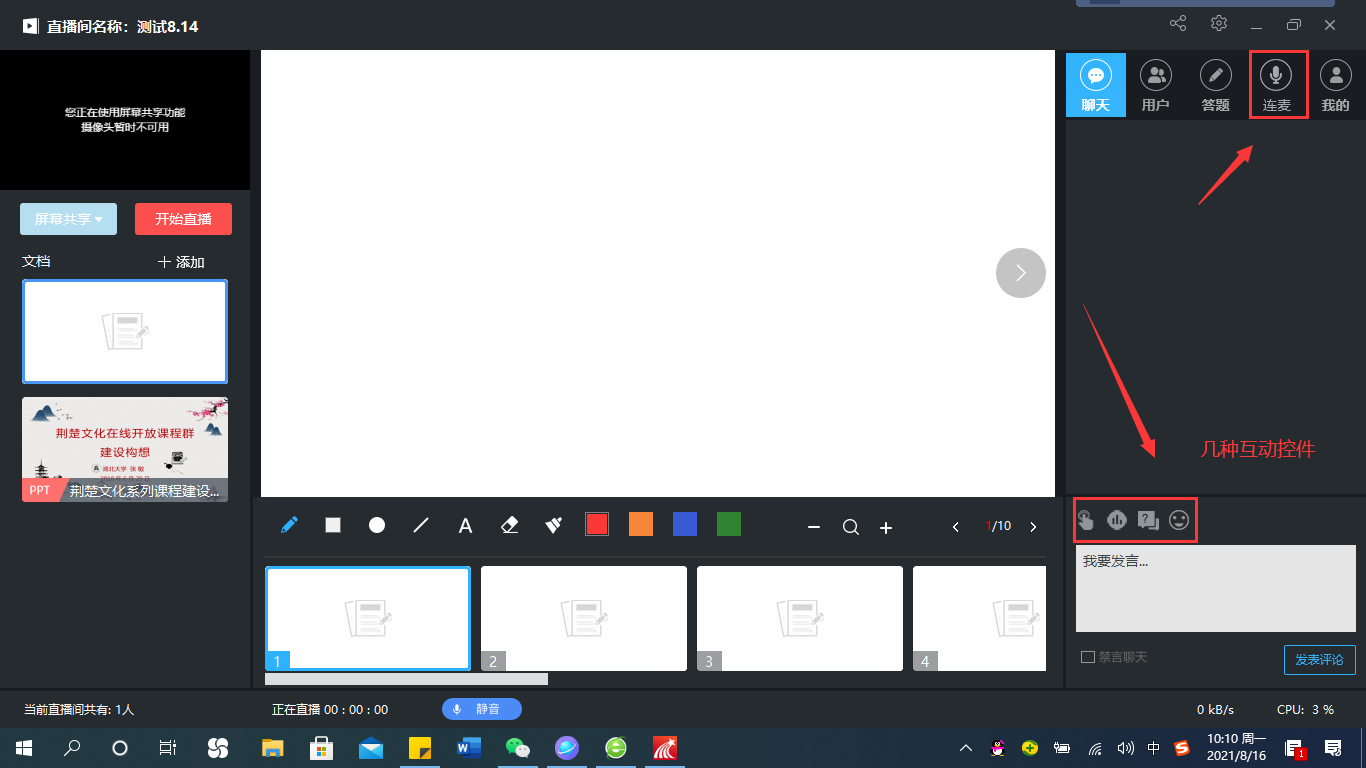Click the 当前直播间共有: 1人 status text
1366x768 pixels.
[x=79, y=710]
